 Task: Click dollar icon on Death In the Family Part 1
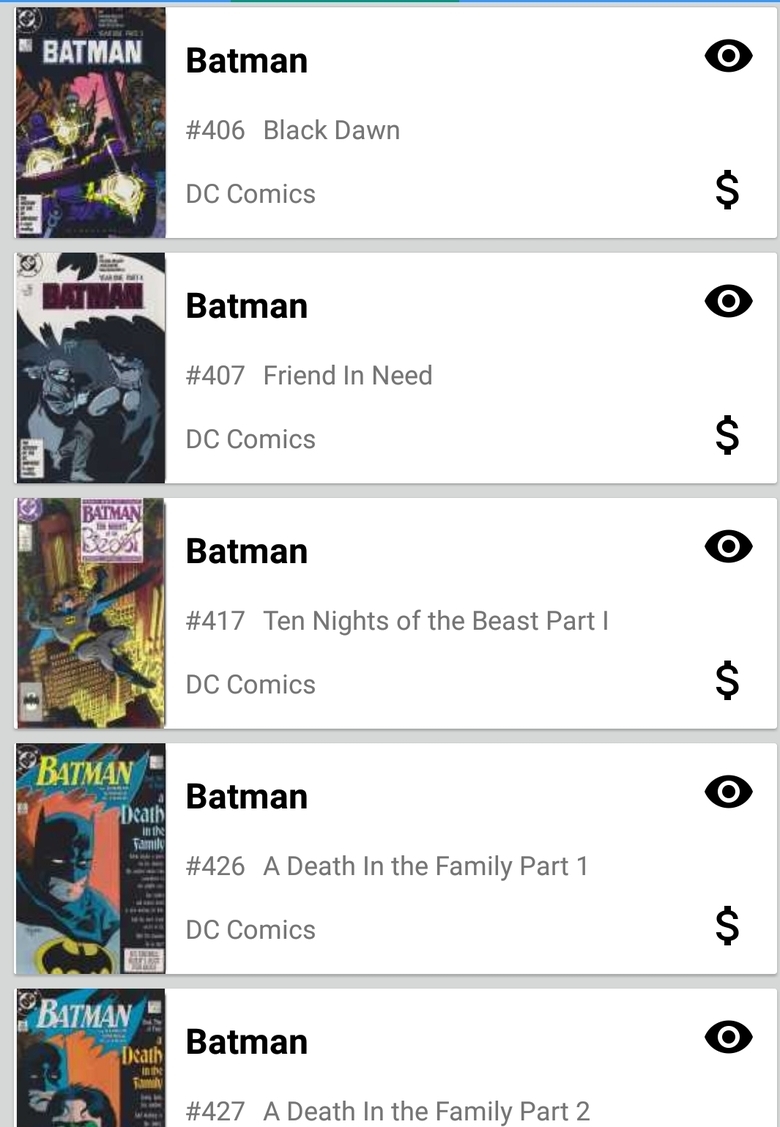(x=728, y=925)
